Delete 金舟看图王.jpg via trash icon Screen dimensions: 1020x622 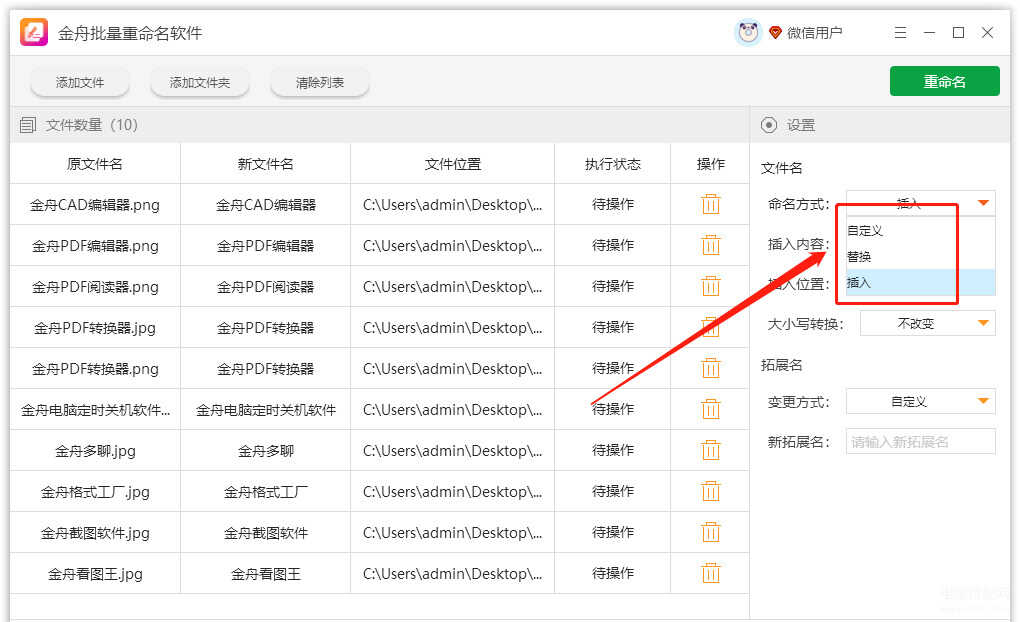click(710, 573)
